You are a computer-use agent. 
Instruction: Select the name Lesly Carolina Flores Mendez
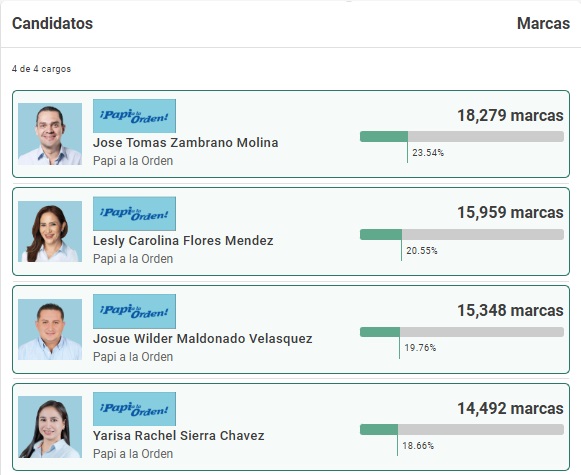tap(183, 240)
